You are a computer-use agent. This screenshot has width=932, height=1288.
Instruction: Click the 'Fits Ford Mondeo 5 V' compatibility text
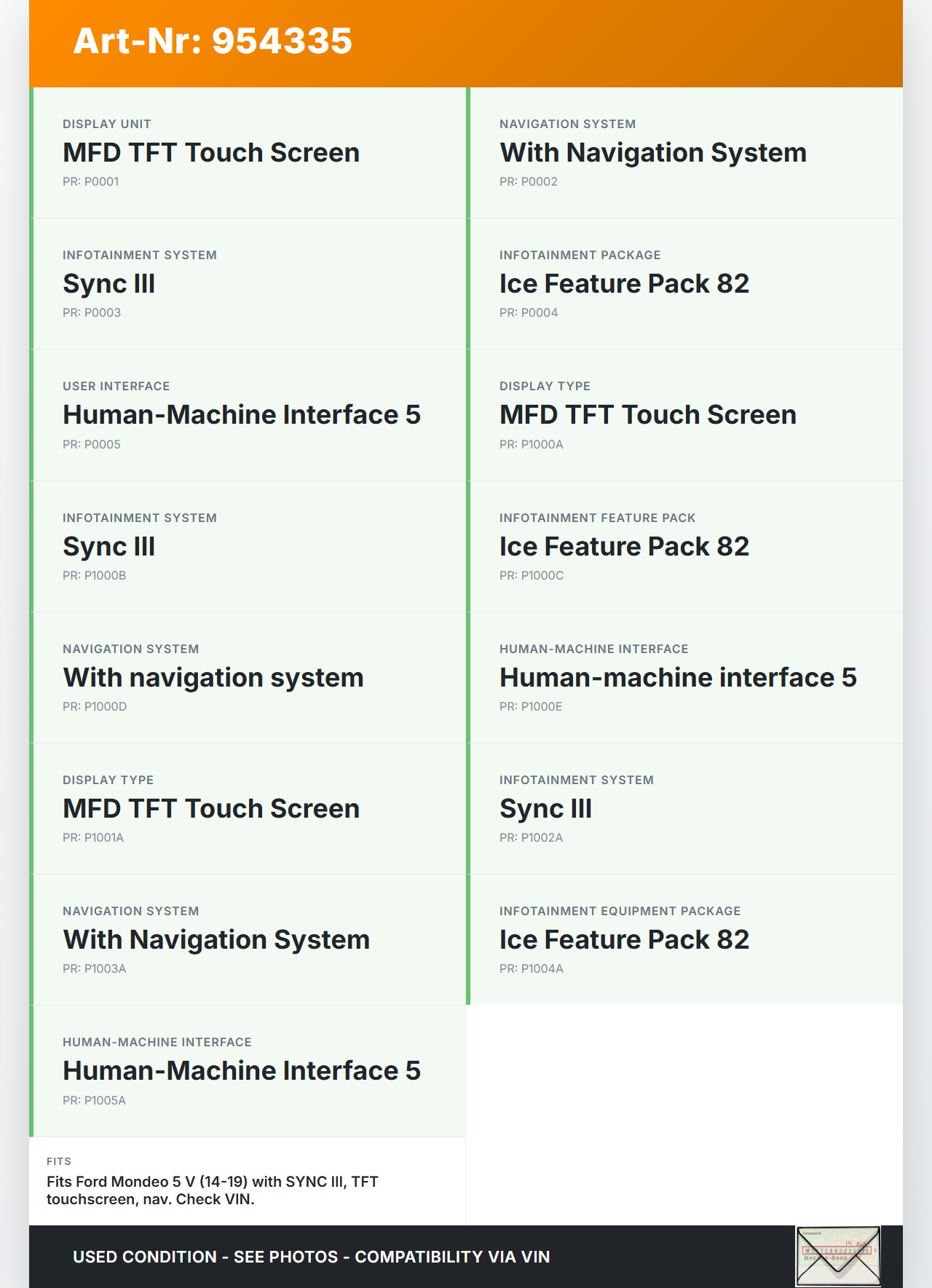pyautogui.click(x=212, y=1190)
